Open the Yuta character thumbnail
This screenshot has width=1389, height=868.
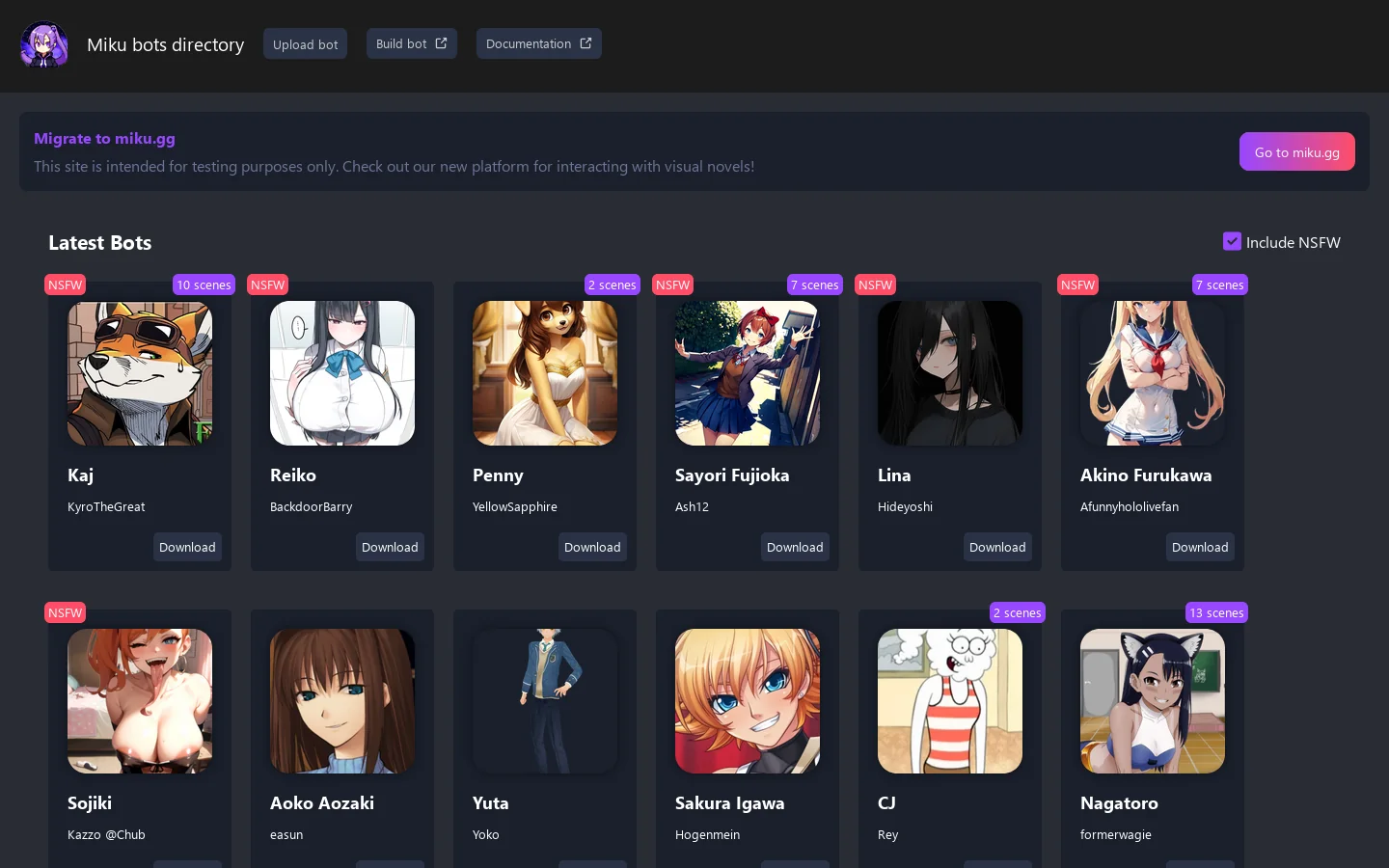click(545, 701)
